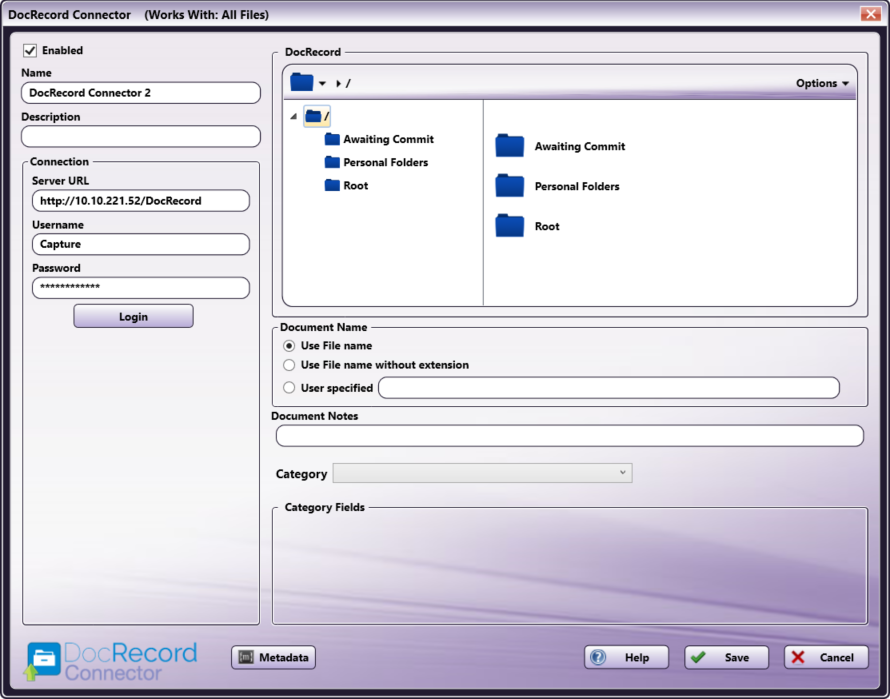890x699 pixels.
Task: Select the Use File name radio button
Action: click(x=289, y=346)
